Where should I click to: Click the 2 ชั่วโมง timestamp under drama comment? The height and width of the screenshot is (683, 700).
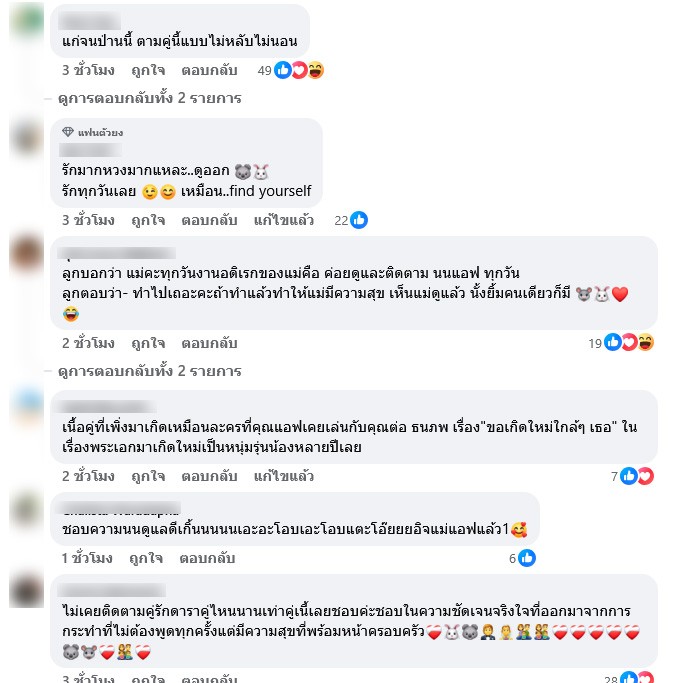[x=88, y=476]
